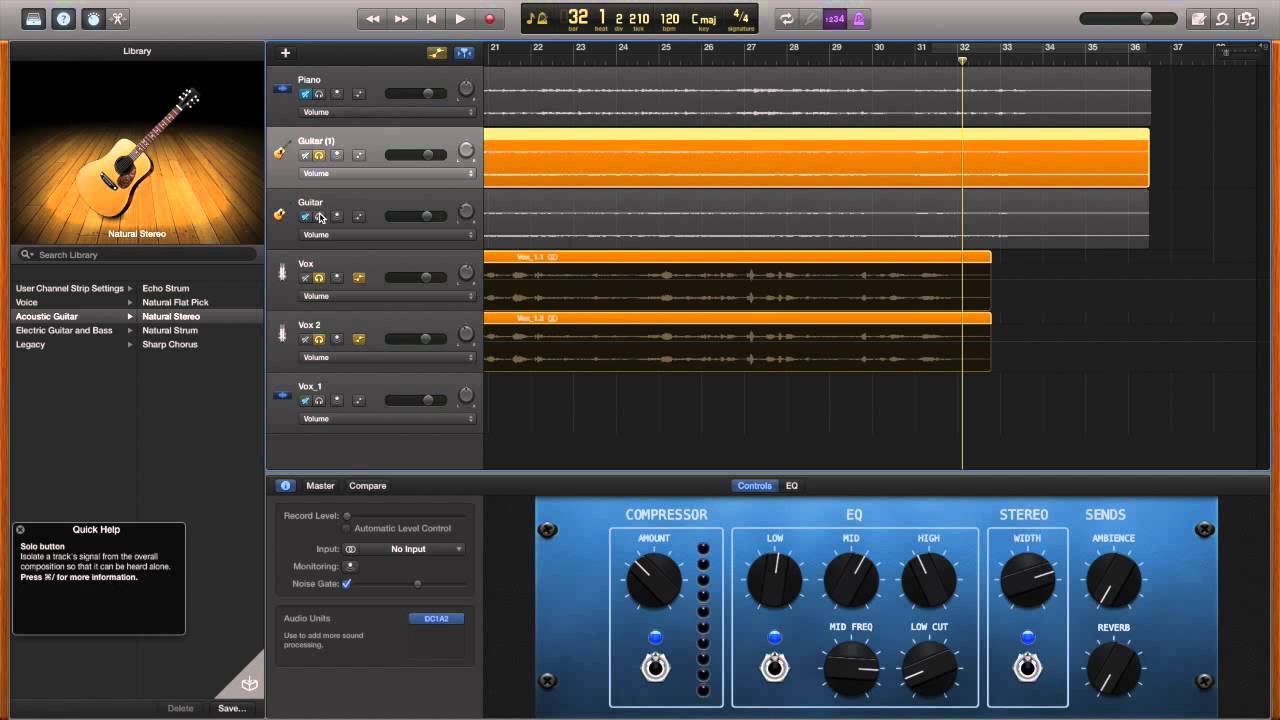Mute the Piano track
The height and width of the screenshot is (720, 1280).
[305, 94]
